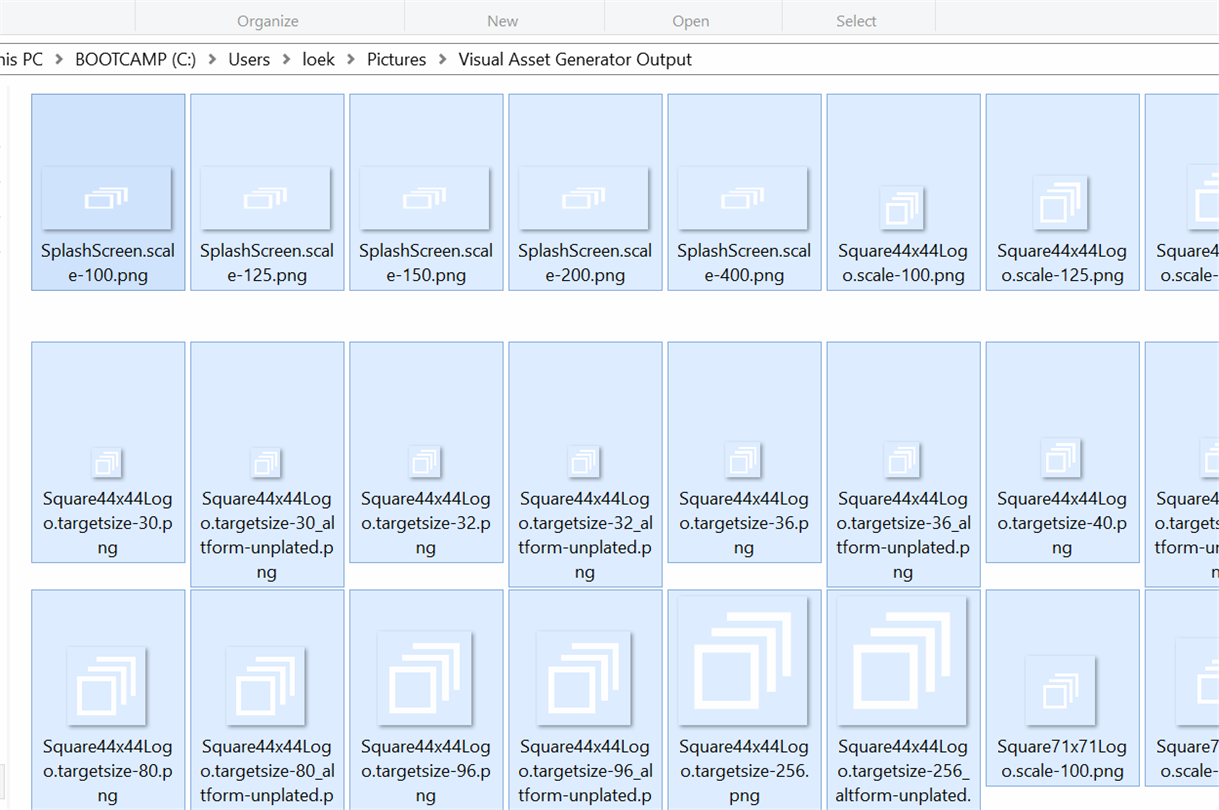The width and height of the screenshot is (1219, 810).
Task: Select Square44x44Logo.scale-125.png icon
Action: pos(1061,203)
